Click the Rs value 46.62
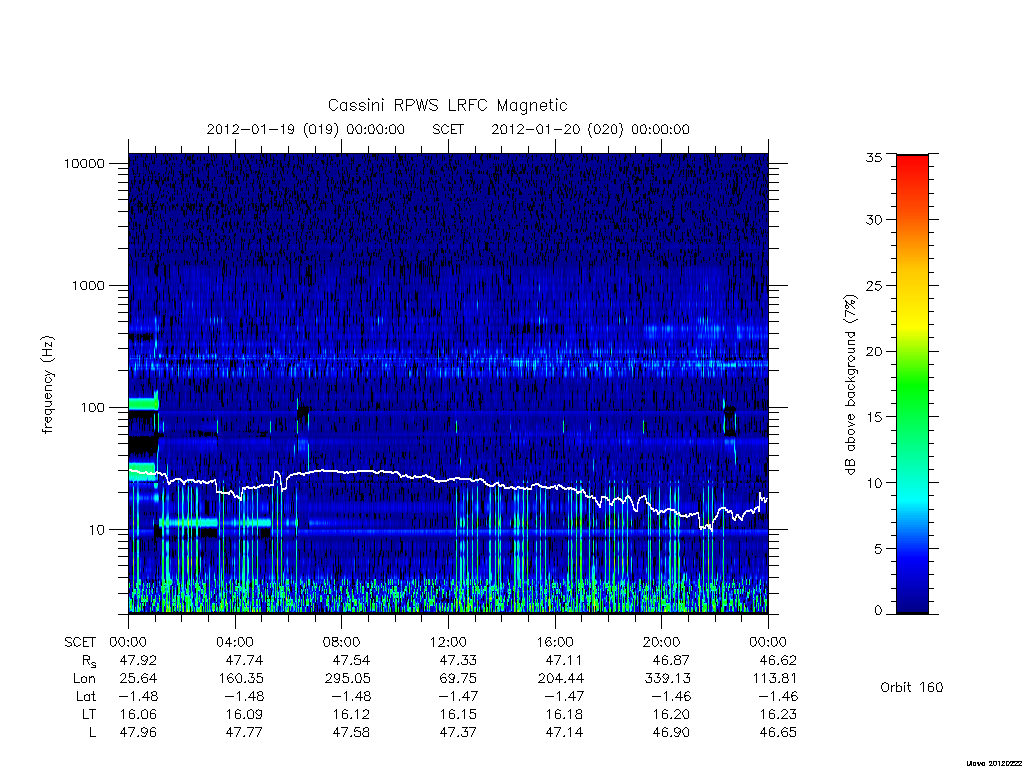Viewport: 1024px width, 768px height. [x=778, y=660]
